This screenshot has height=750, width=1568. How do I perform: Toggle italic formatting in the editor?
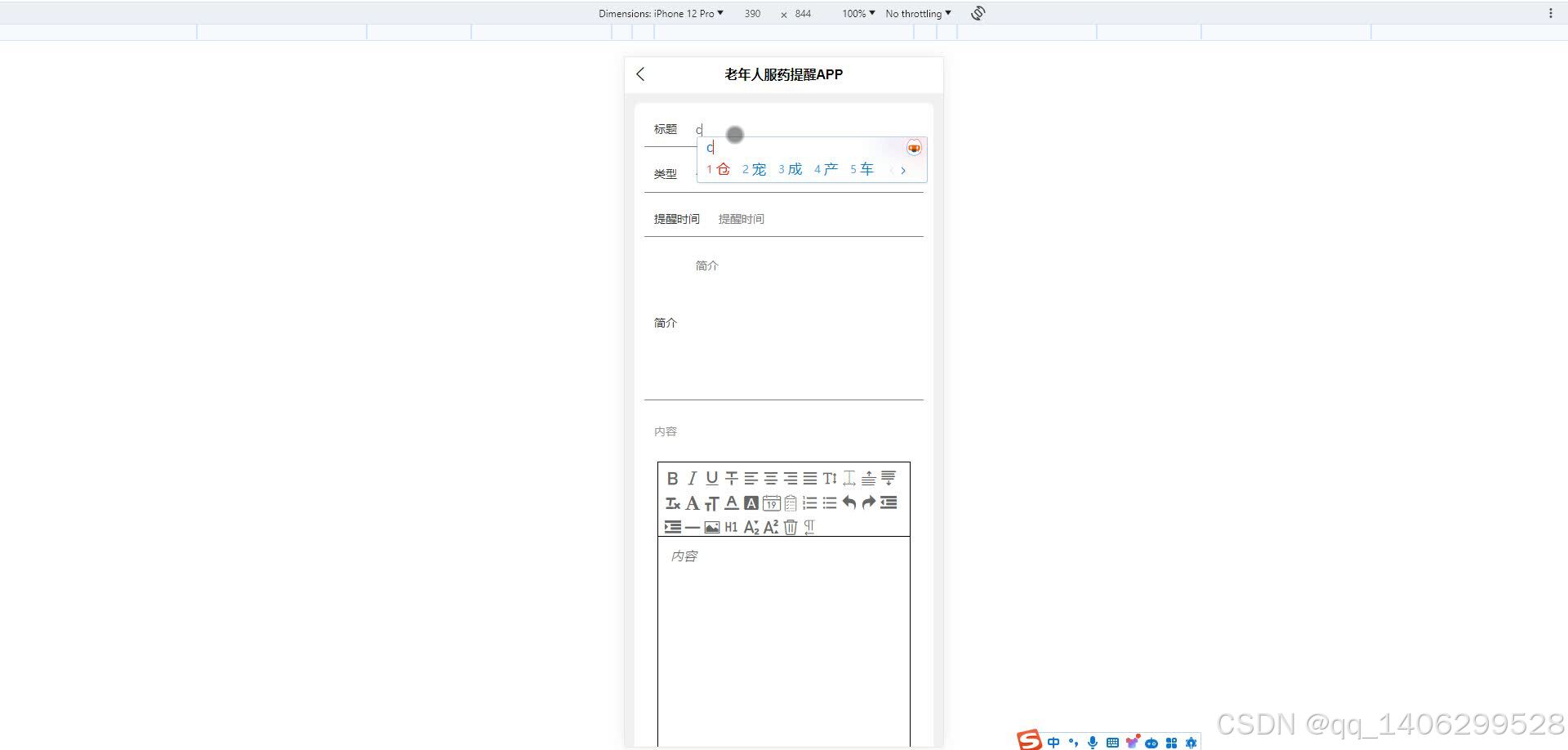coord(692,479)
